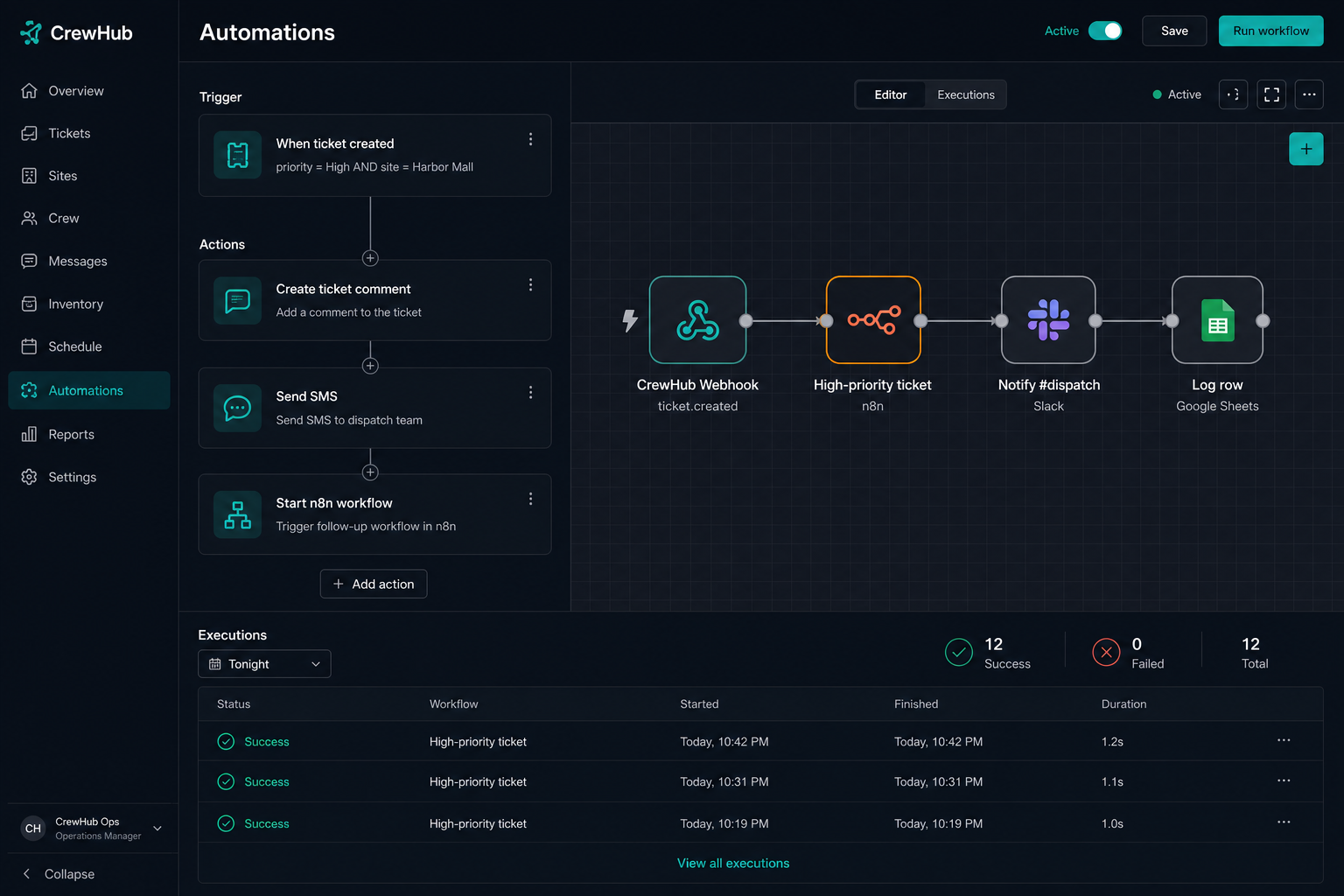Open options for Start n8n workflow

[x=530, y=499]
